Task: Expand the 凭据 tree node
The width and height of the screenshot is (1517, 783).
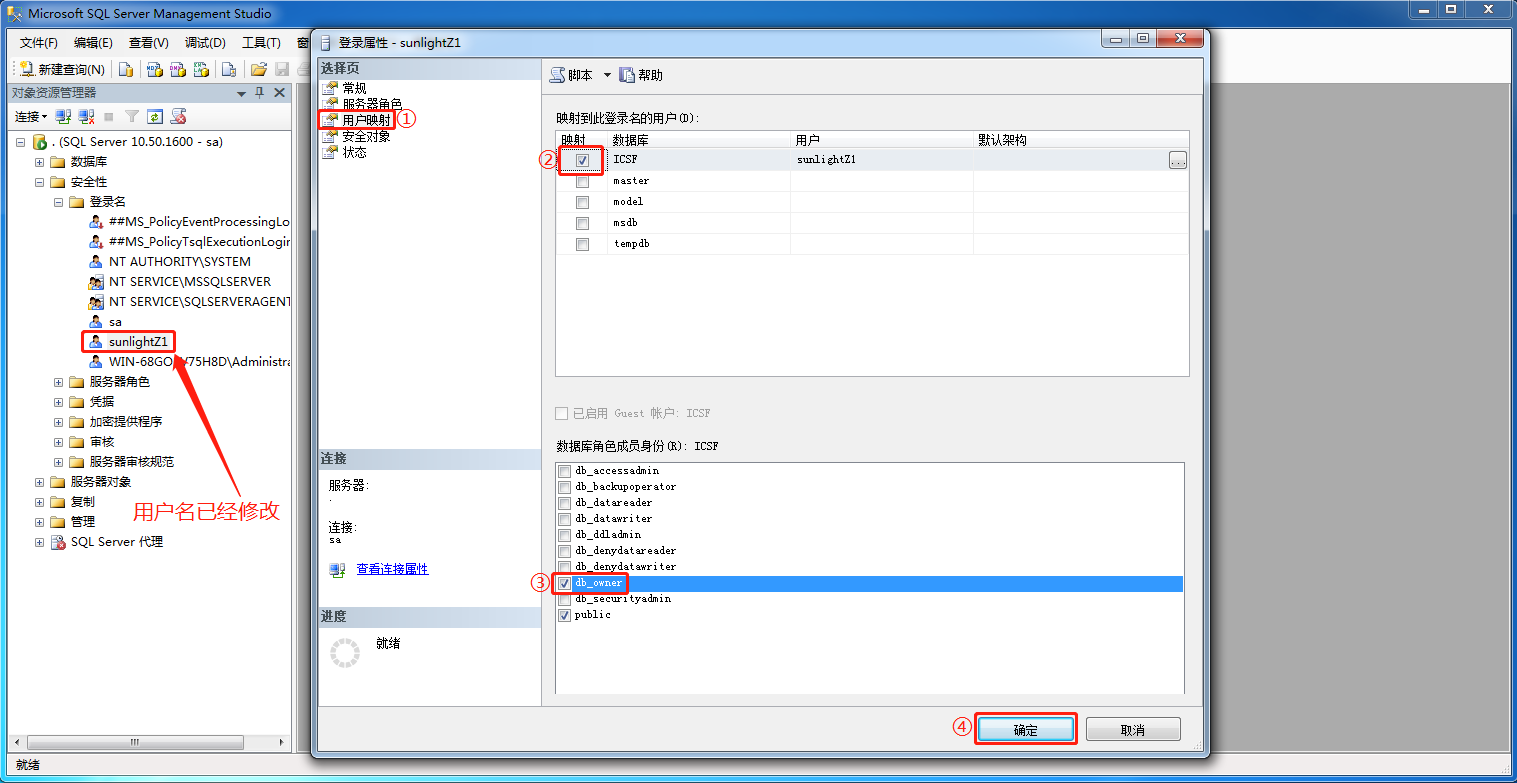Action: [x=59, y=402]
